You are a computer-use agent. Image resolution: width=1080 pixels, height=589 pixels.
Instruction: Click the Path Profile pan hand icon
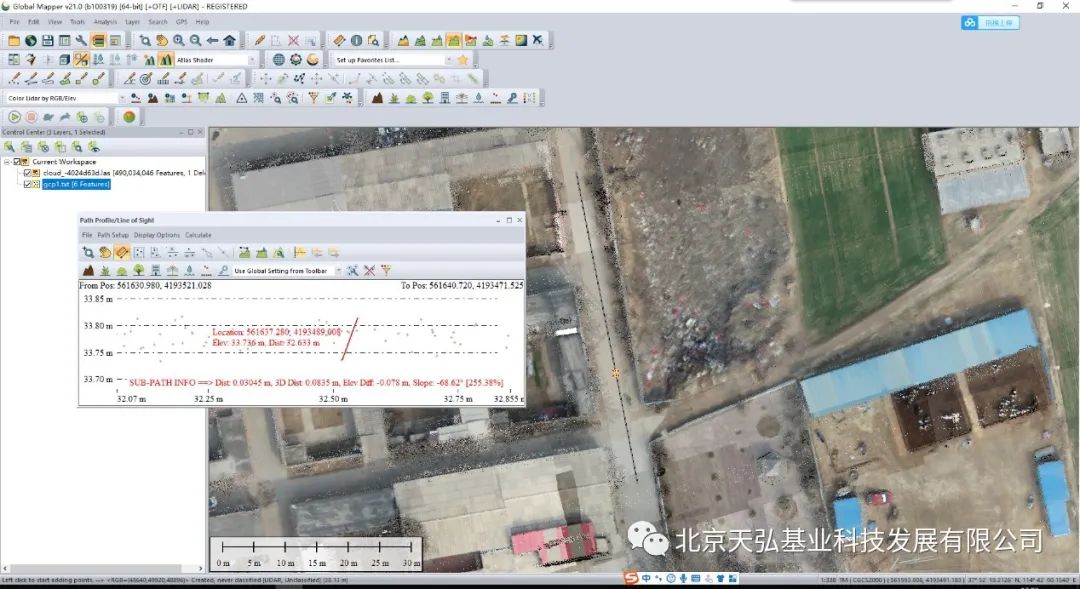(x=105, y=253)
